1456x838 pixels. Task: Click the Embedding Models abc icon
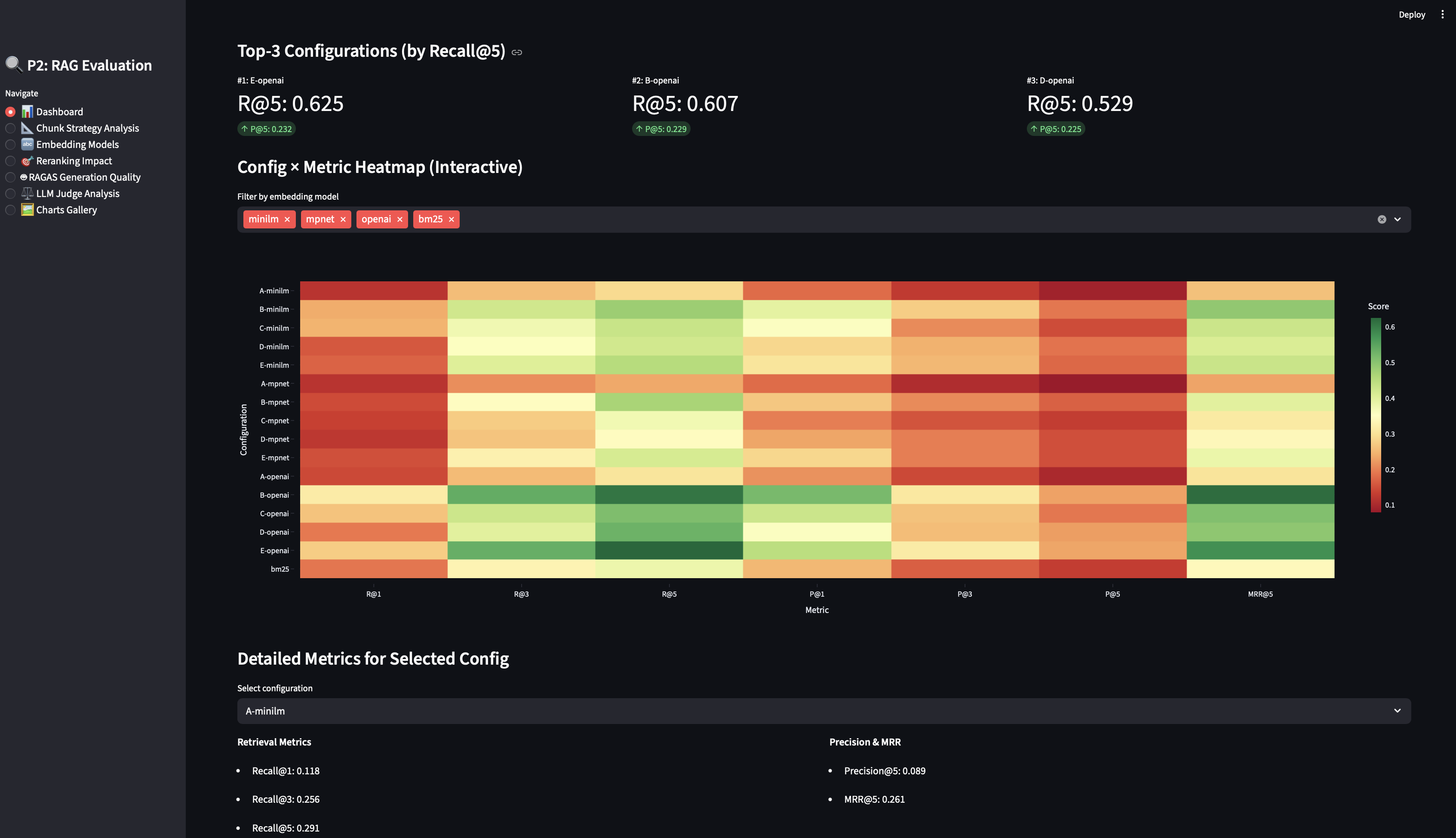(x=27, y=145)
